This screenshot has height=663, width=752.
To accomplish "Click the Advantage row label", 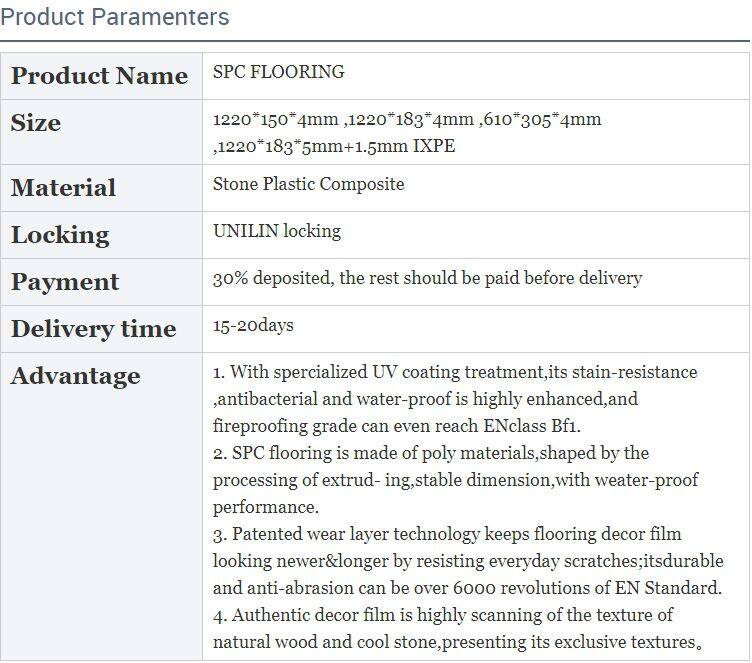I will tap(75, 376).
